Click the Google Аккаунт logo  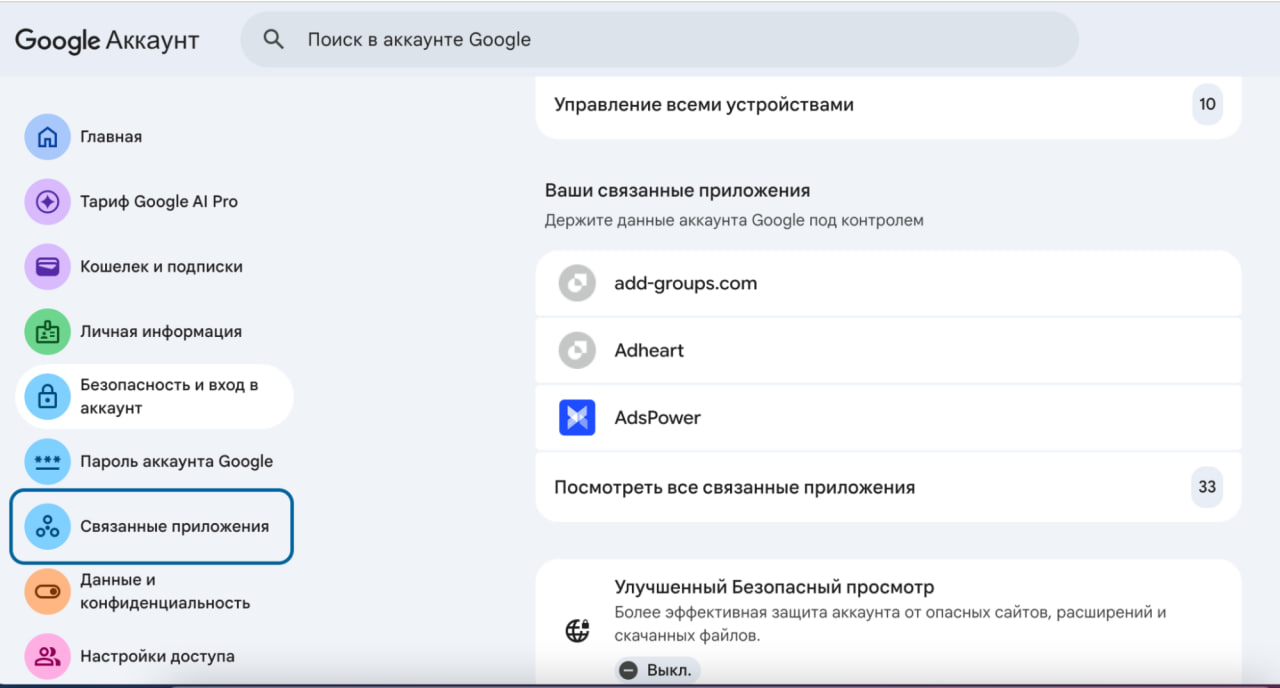pyautogui.click(x=107, y=41)
